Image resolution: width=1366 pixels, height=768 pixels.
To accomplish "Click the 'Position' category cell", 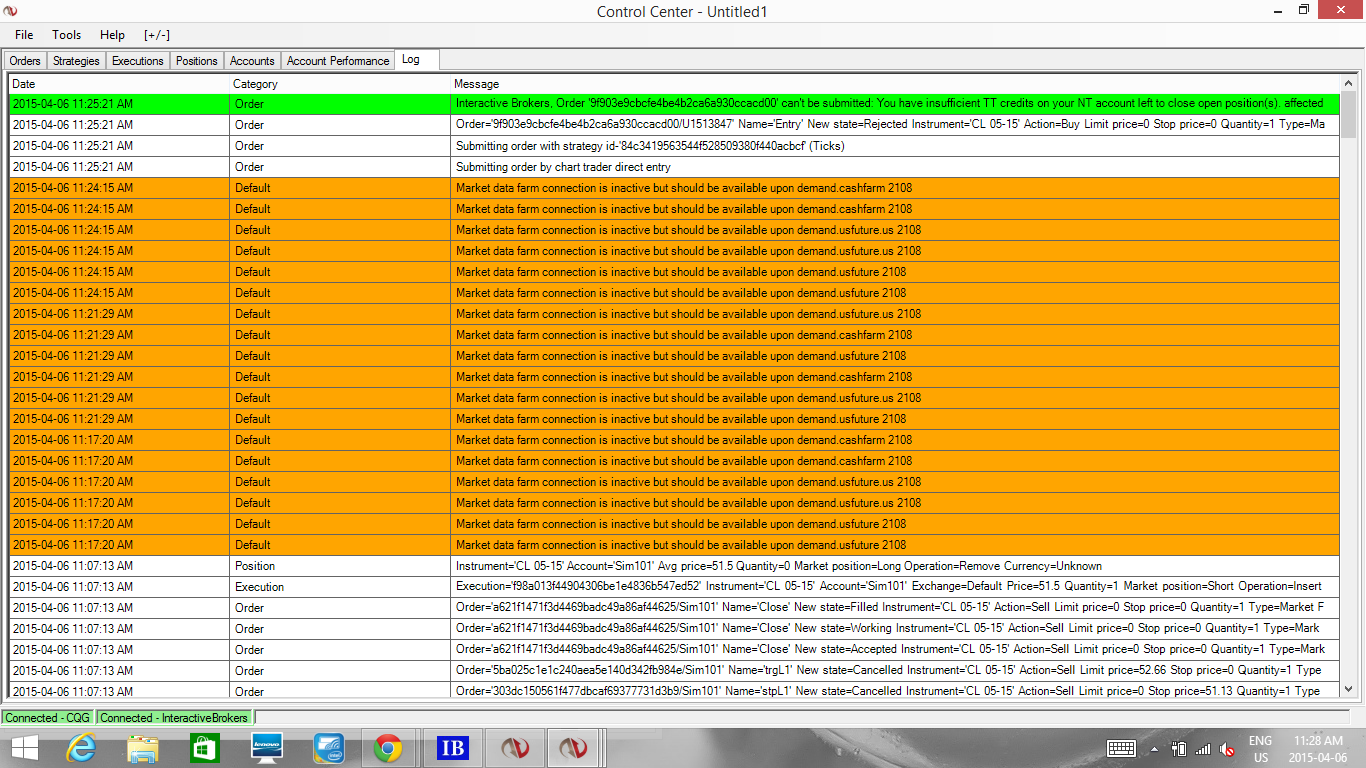I will coord(340,566).
